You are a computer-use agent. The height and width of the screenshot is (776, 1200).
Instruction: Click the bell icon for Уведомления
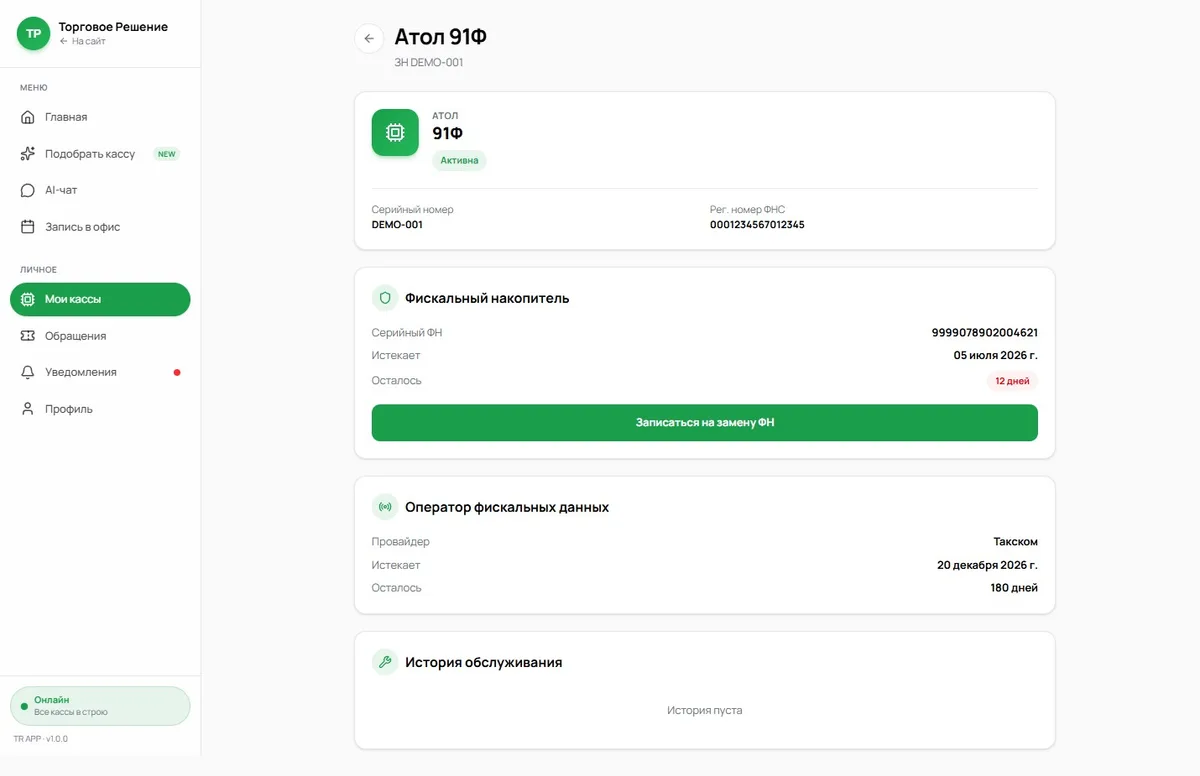tap(28, 372)
